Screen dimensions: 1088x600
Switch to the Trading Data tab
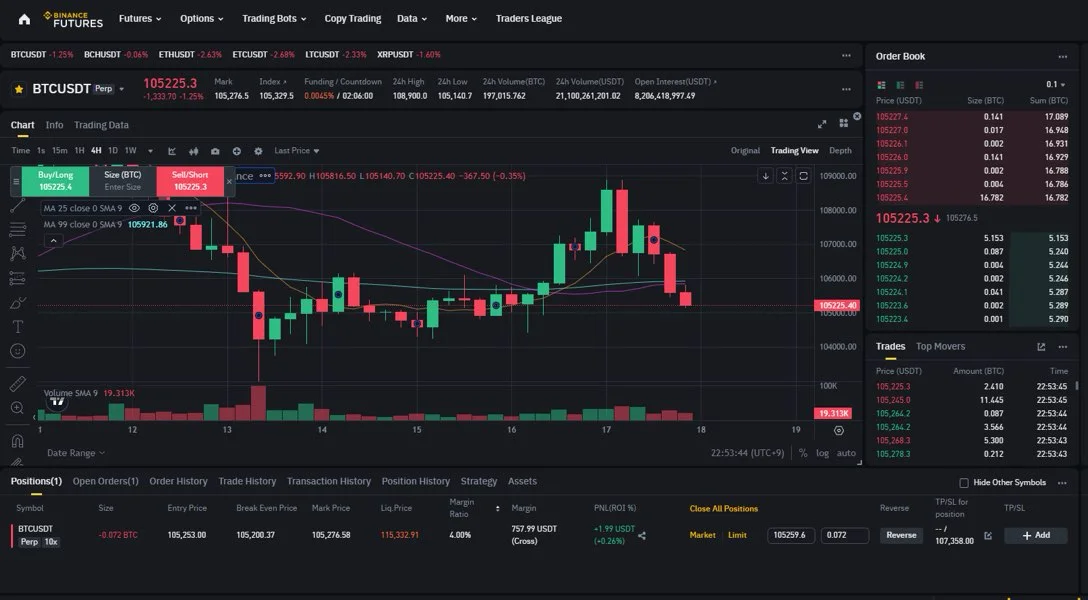coord(101,125)
